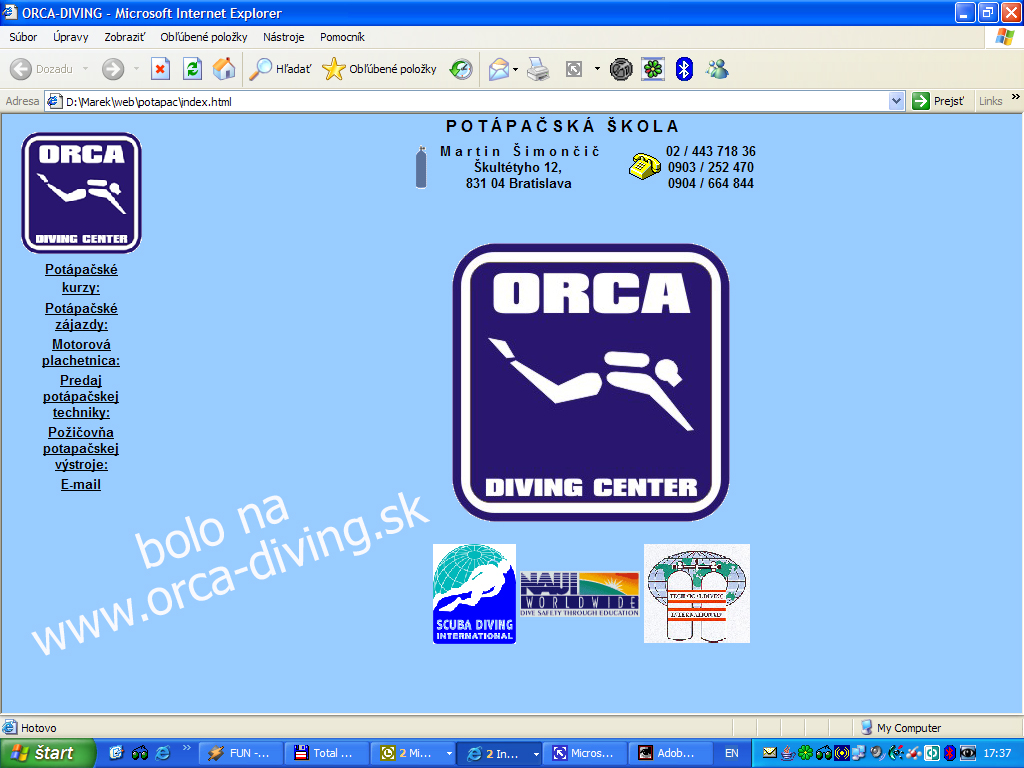The width and height of the screenshot is (1024, 768).
Task: Expand the Links toolbar chevron
Action: 1016,97
